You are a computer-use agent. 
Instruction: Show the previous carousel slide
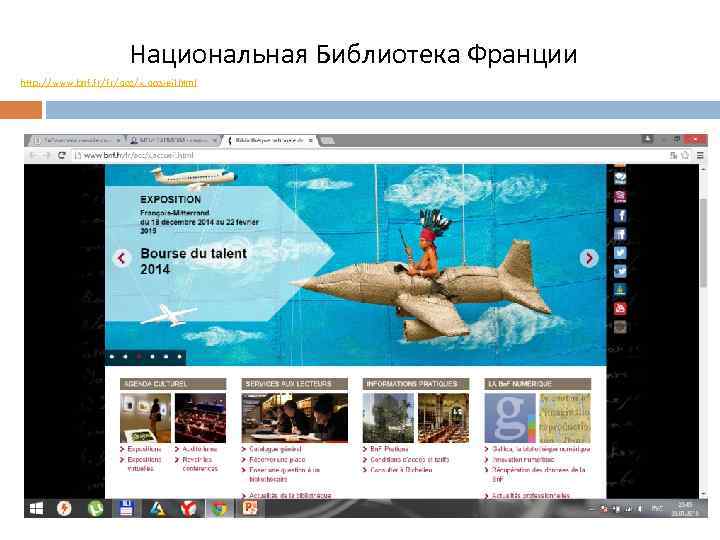[122, 258]
